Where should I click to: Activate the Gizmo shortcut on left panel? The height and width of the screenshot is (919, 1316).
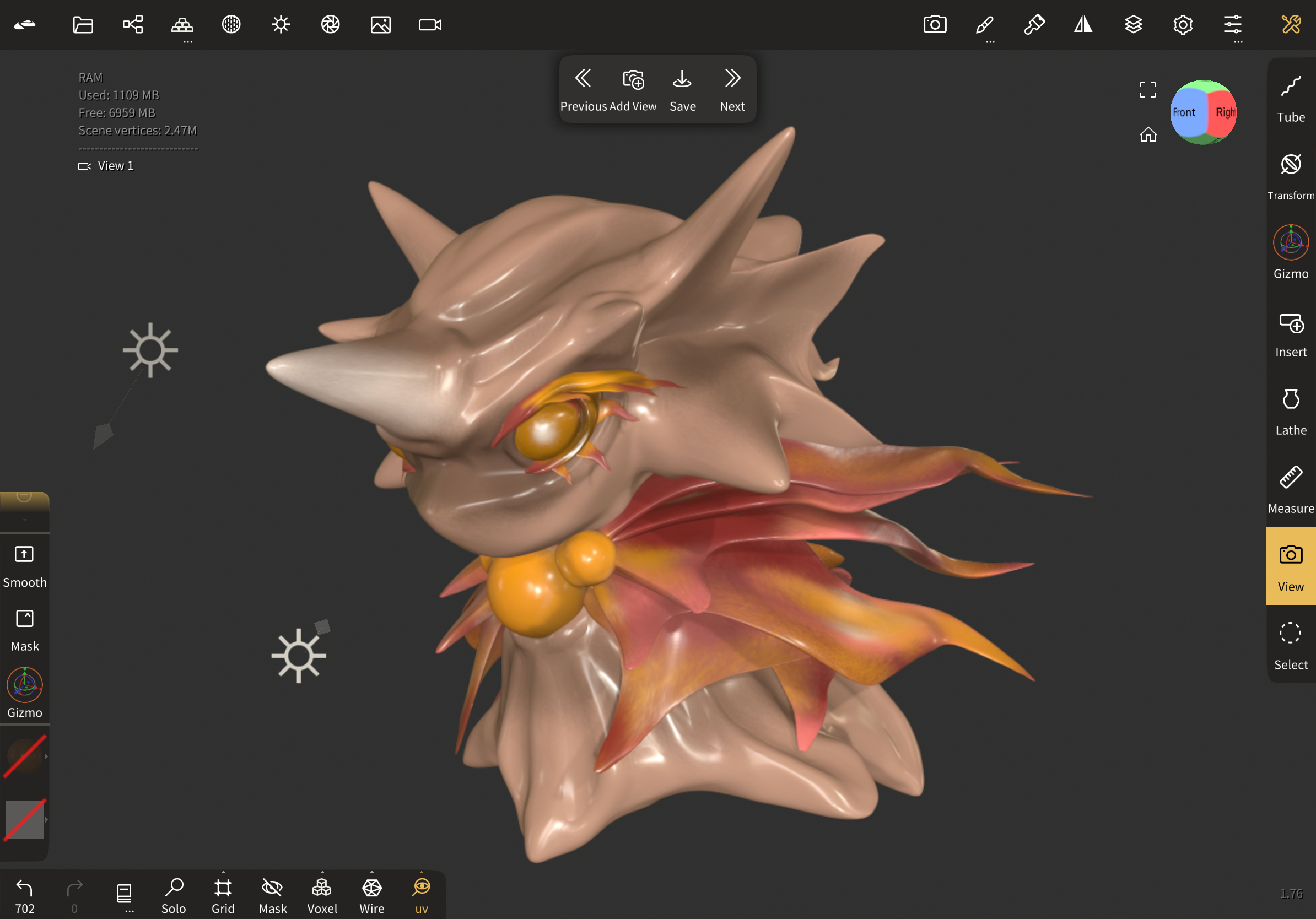[25, 693]
